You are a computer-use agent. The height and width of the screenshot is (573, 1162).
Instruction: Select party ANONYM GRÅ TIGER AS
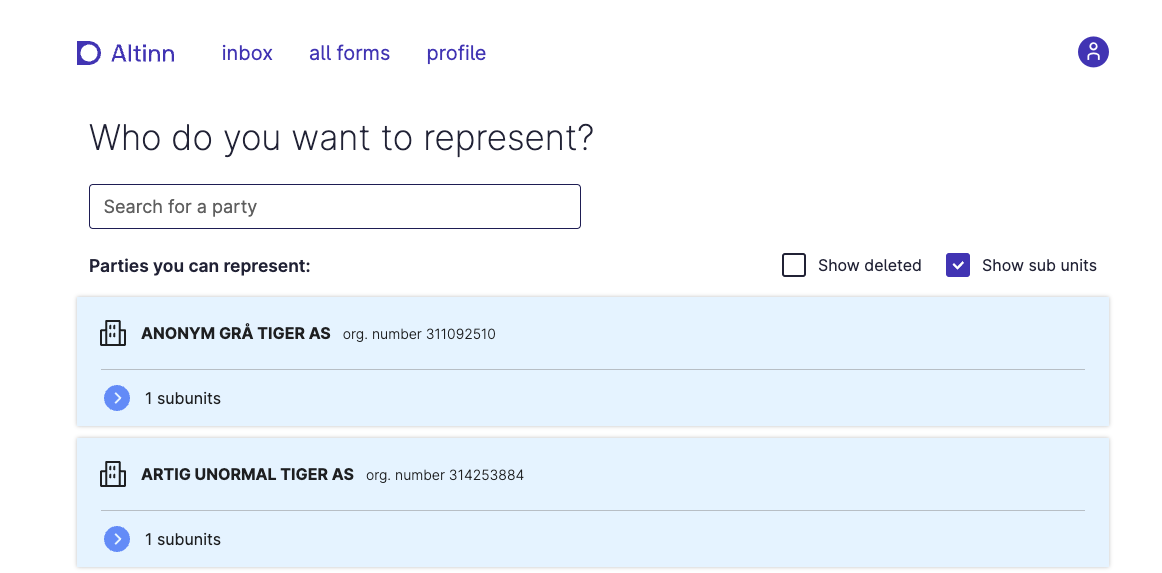(236, 333)
